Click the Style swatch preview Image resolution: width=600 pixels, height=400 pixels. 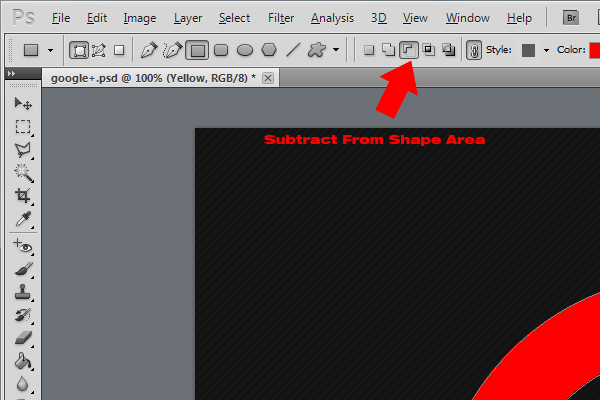pyautogui.click(x=528, y=50)
